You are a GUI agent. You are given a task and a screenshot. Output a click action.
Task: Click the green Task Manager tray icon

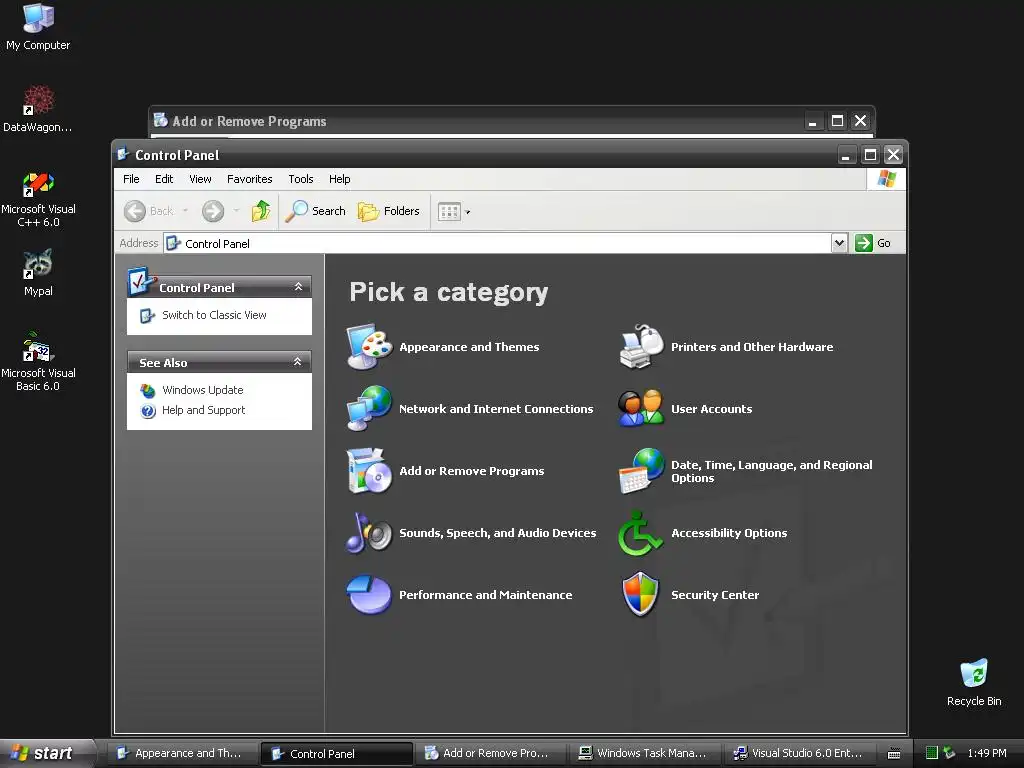932,753
